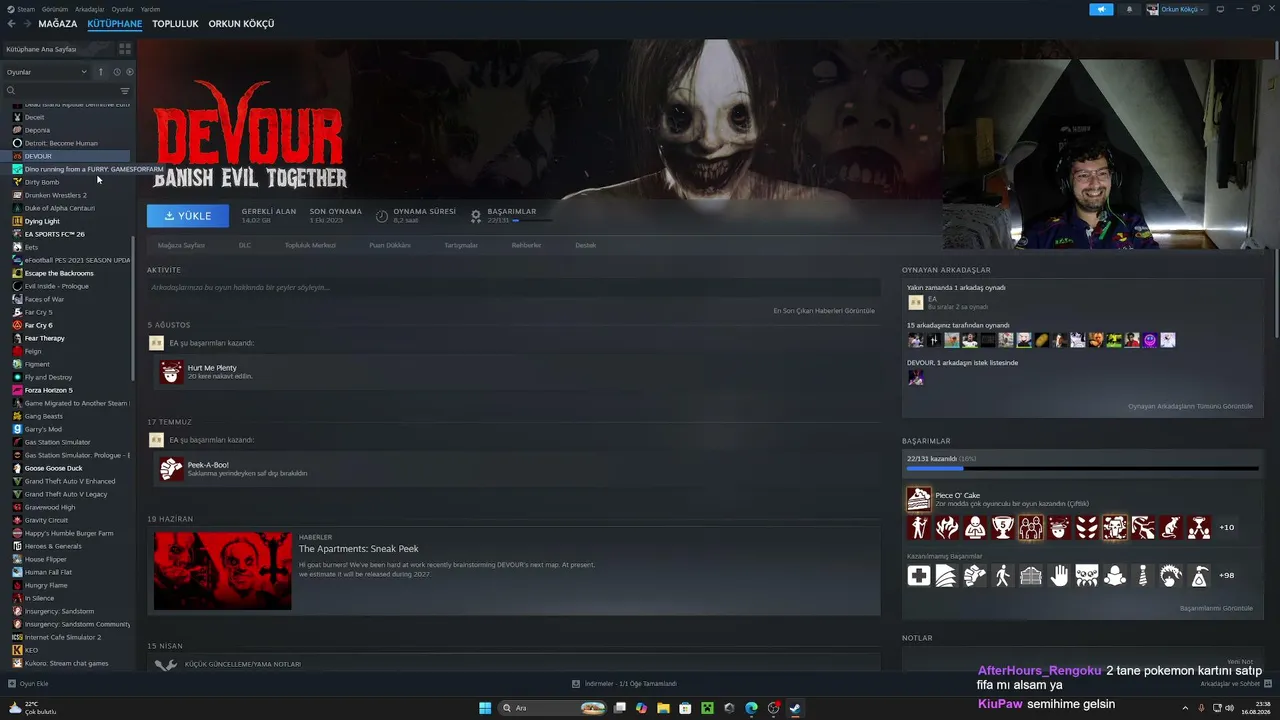
Task: Click the Steam announcements megaphone button
Action: (1101, 9)
